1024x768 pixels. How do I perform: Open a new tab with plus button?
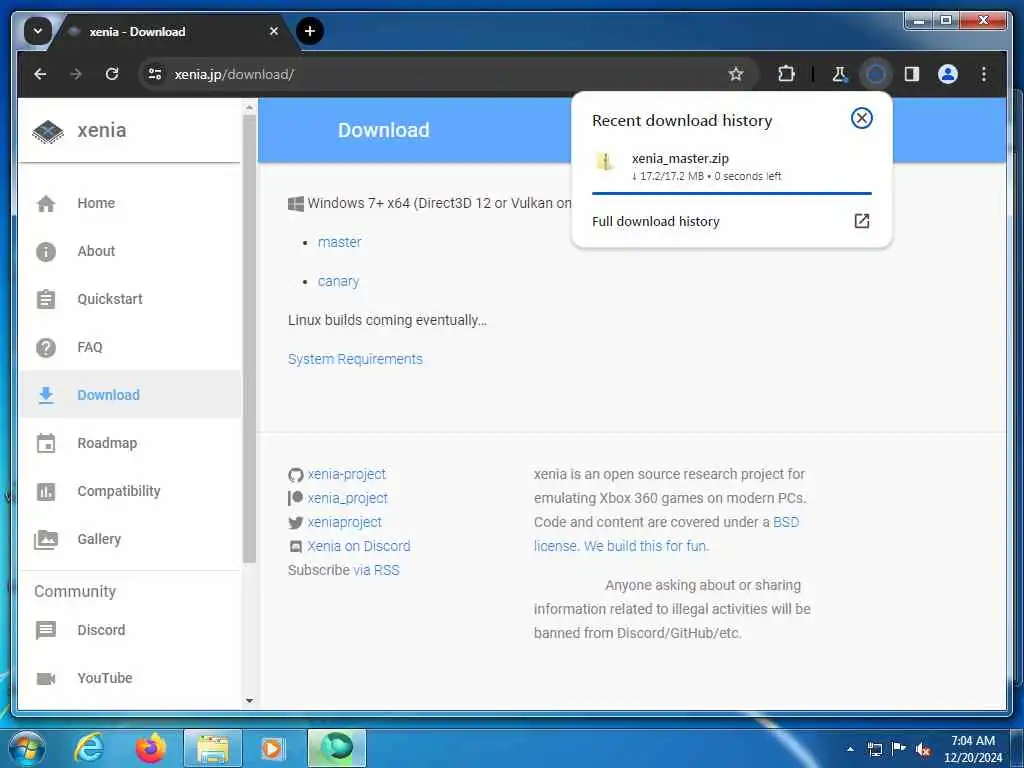310,31
